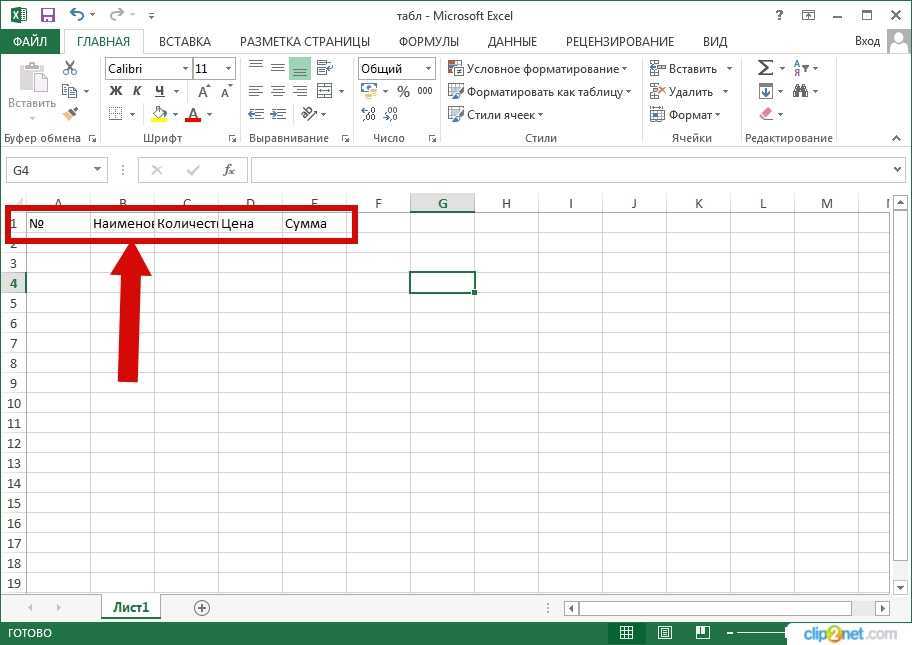
Task: Toggle italic (К) formatting
Action: coord(137,91)
